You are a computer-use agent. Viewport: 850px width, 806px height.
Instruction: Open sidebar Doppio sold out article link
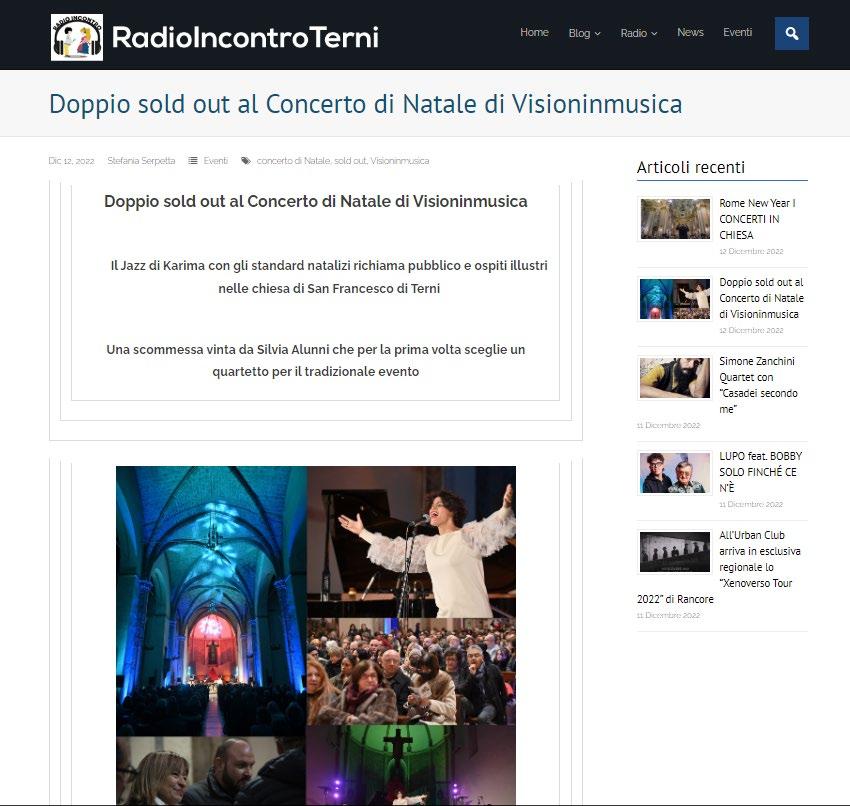[761, 298]
